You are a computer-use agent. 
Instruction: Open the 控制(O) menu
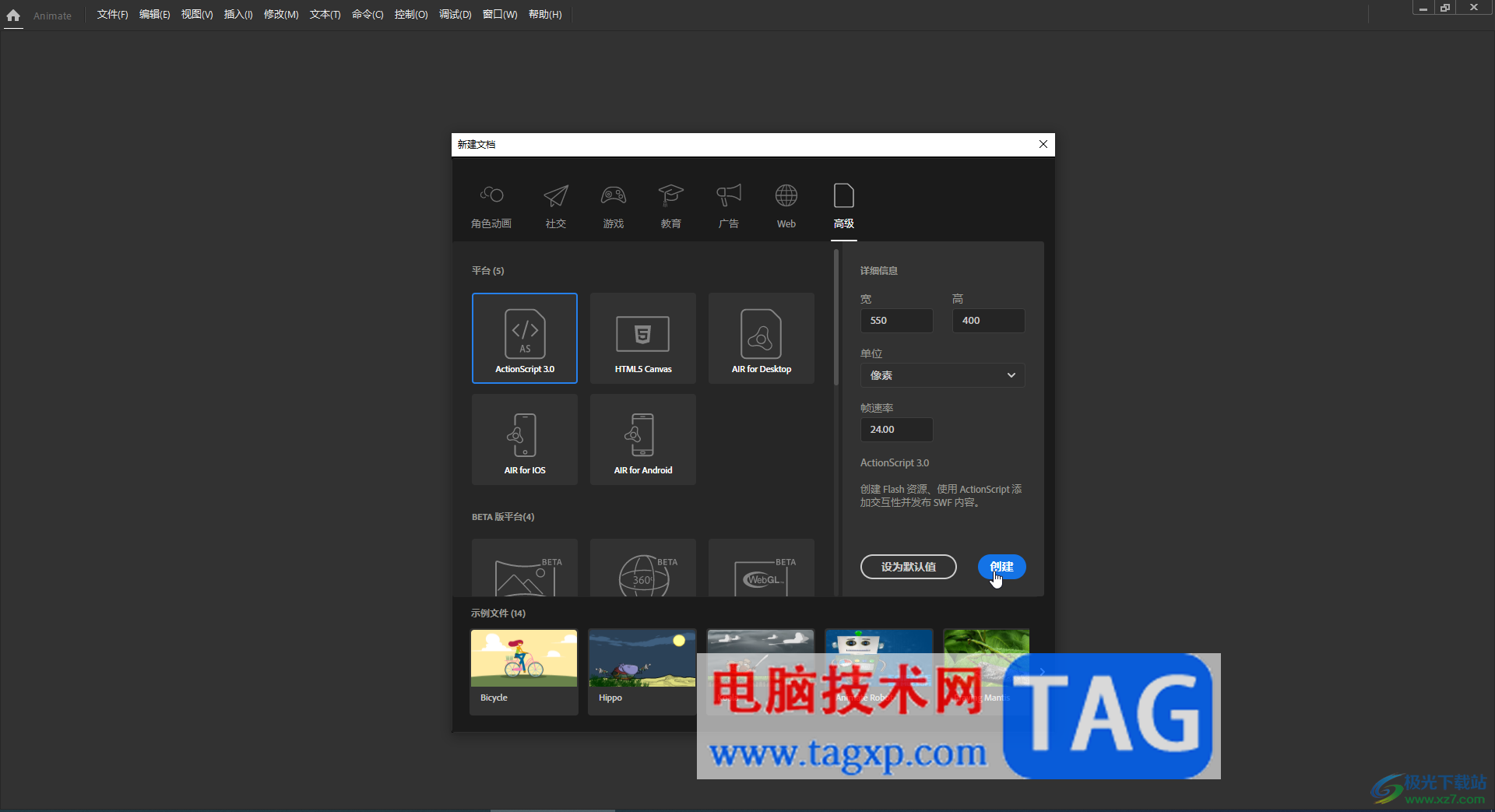click(411, 15)
